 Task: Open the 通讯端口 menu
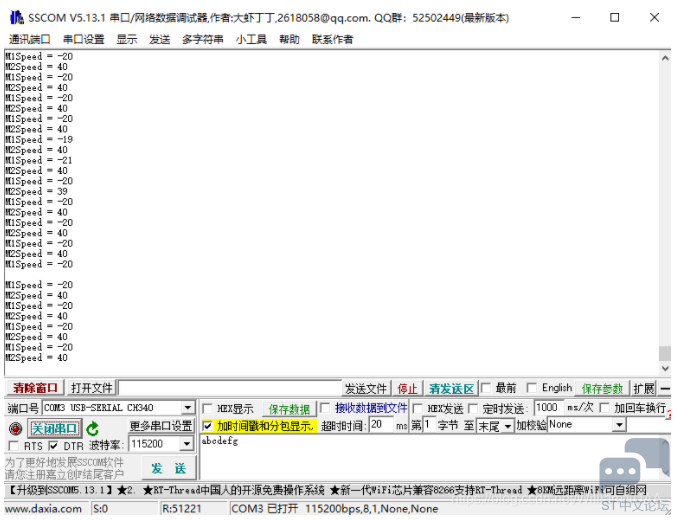click(x=29, y=39)
